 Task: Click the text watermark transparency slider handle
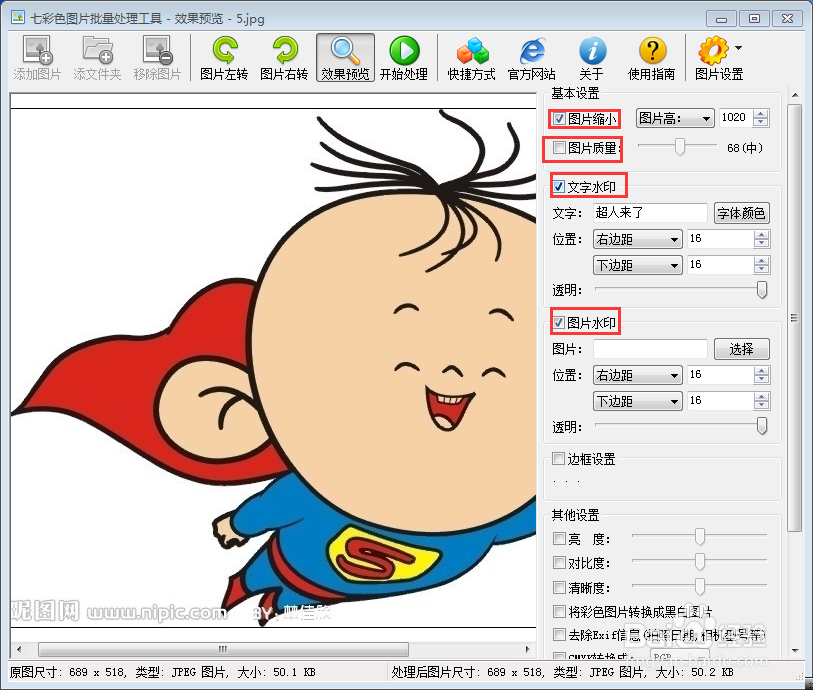(x=762, y=290)
